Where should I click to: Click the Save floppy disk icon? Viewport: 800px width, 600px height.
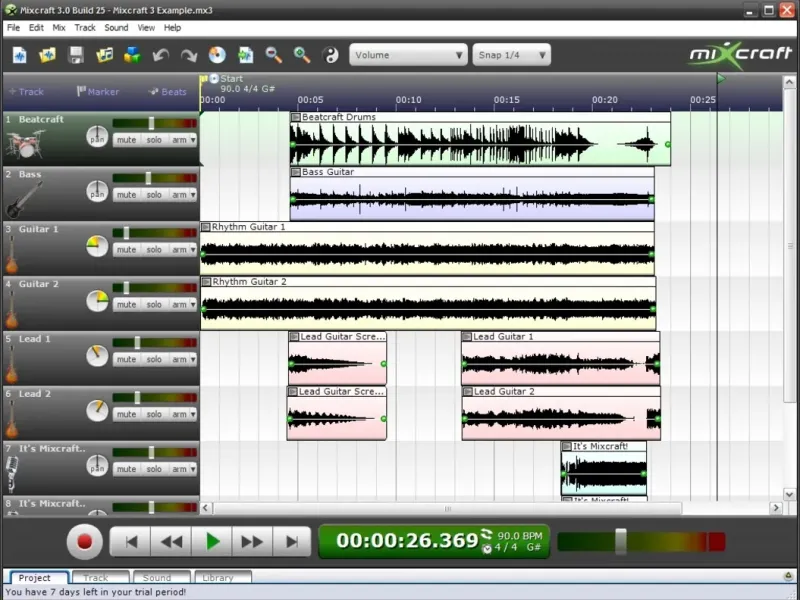pos(76,55)
